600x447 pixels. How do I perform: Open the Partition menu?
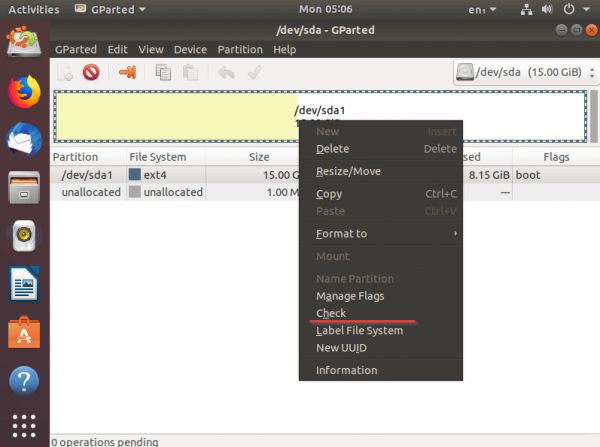[240, 50]
